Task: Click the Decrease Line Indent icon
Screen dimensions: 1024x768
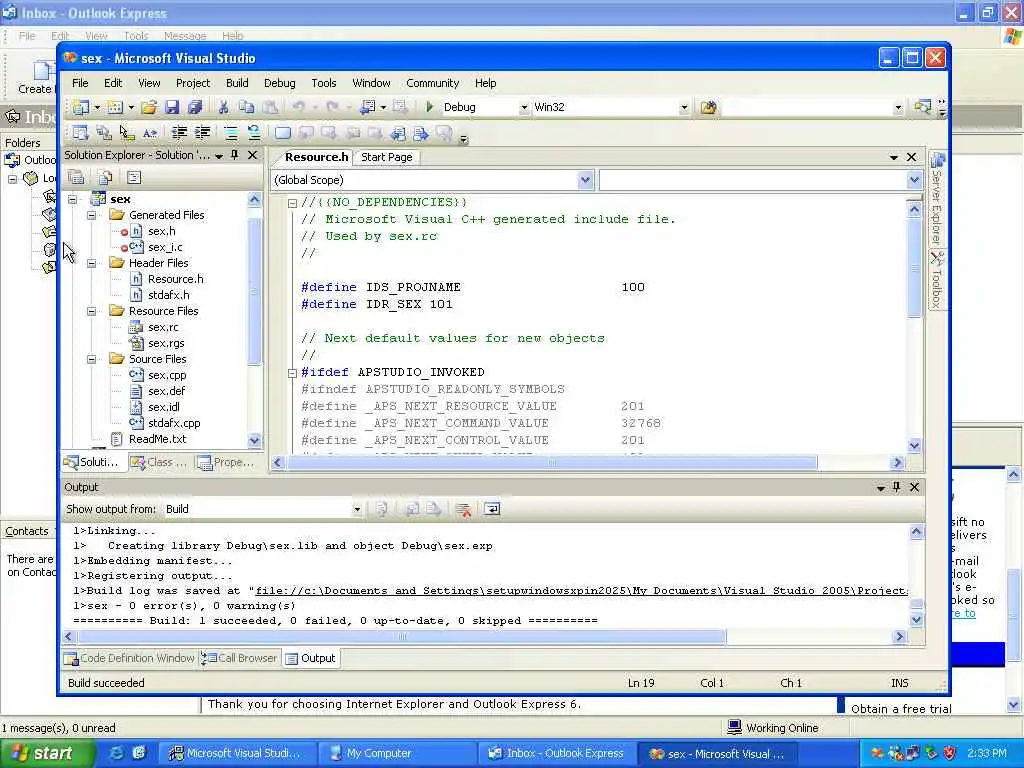Action: coord(178,133)
